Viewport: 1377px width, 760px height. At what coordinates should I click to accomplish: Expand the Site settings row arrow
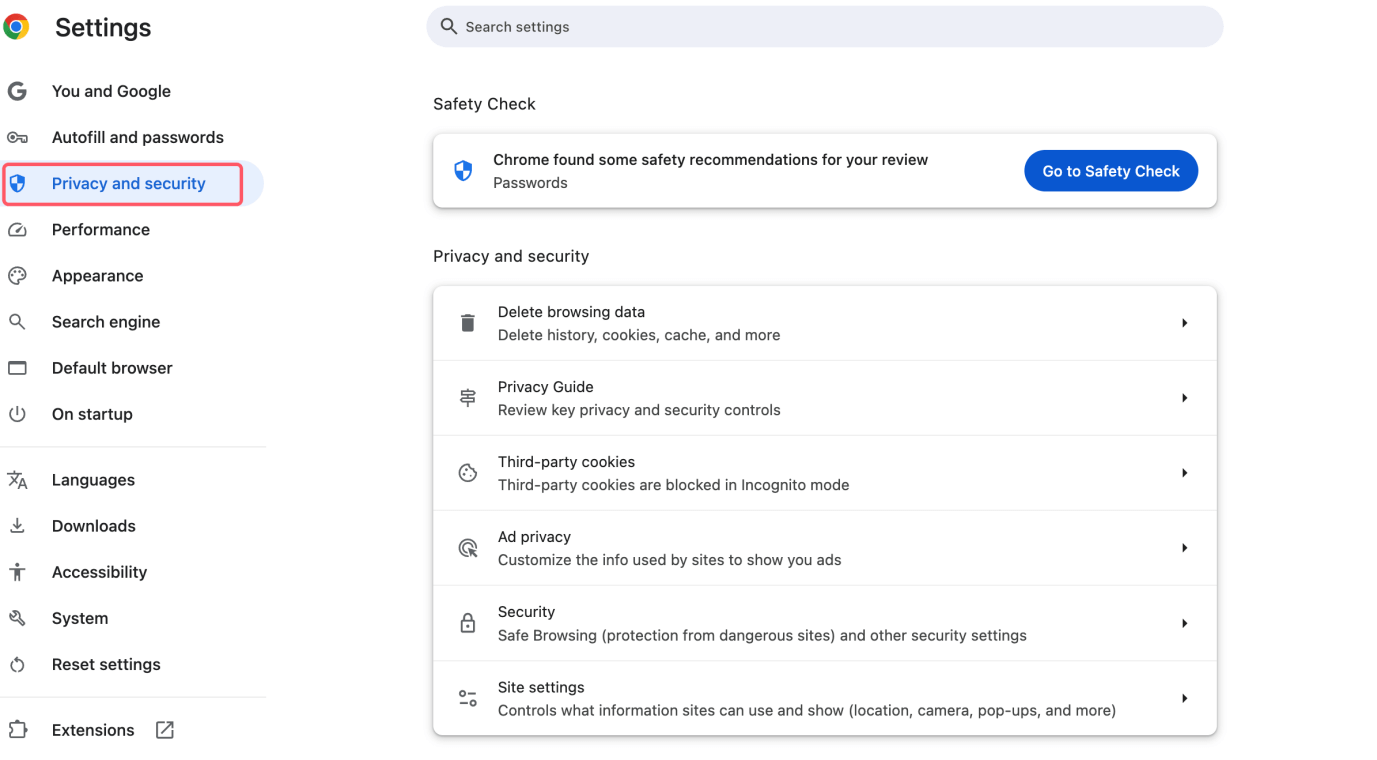coord(1185,697)
